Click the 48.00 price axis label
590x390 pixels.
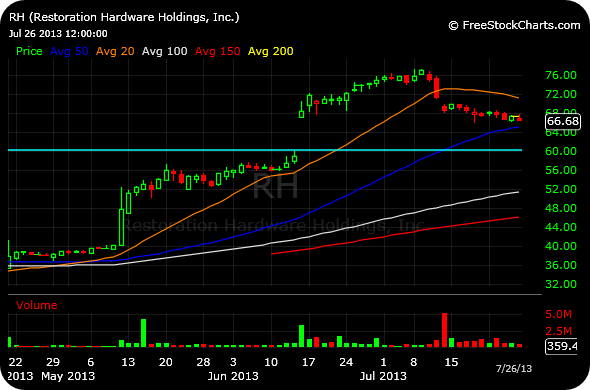click(561, 208)
